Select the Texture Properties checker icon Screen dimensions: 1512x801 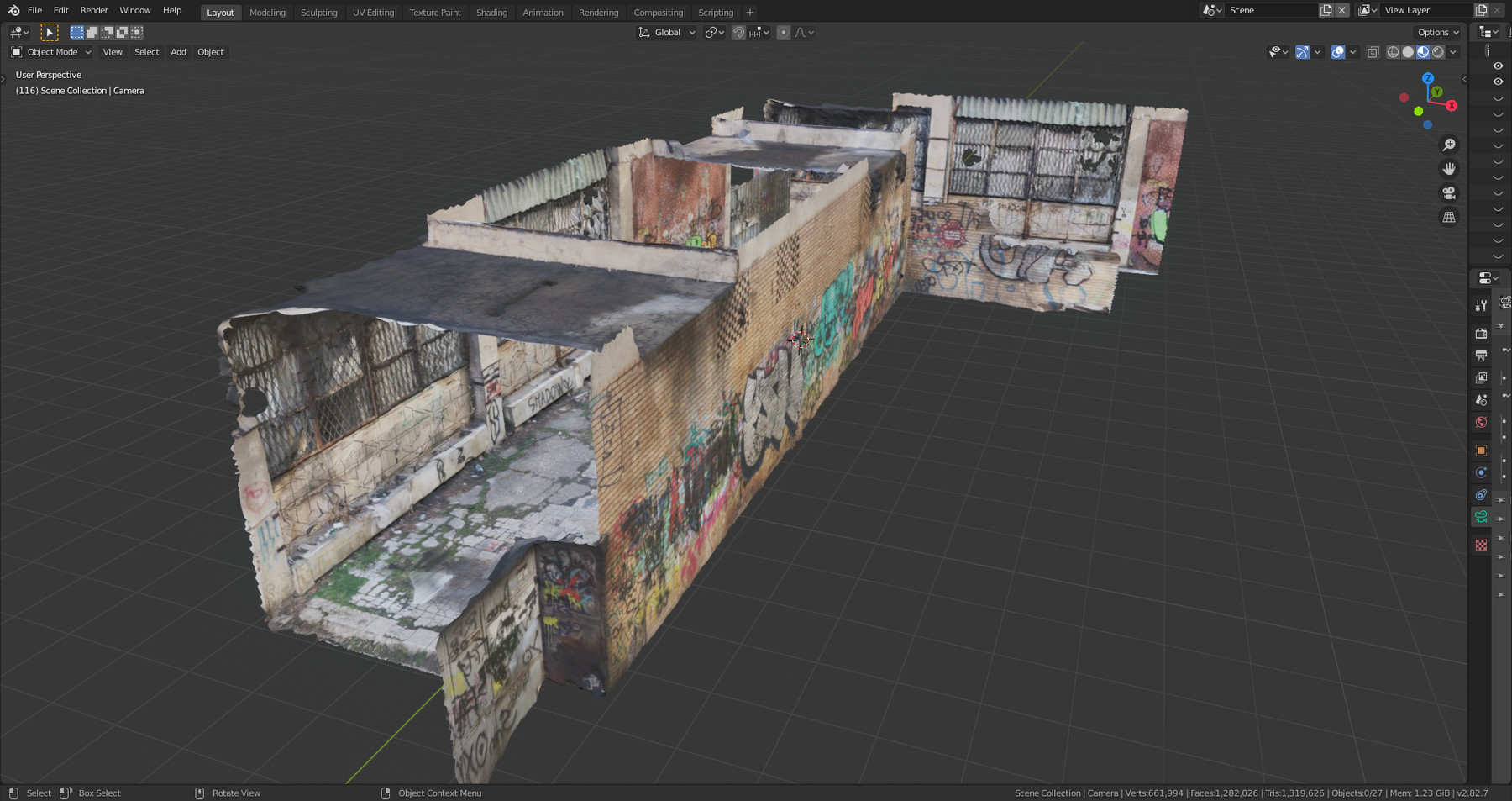point(1481,545)
